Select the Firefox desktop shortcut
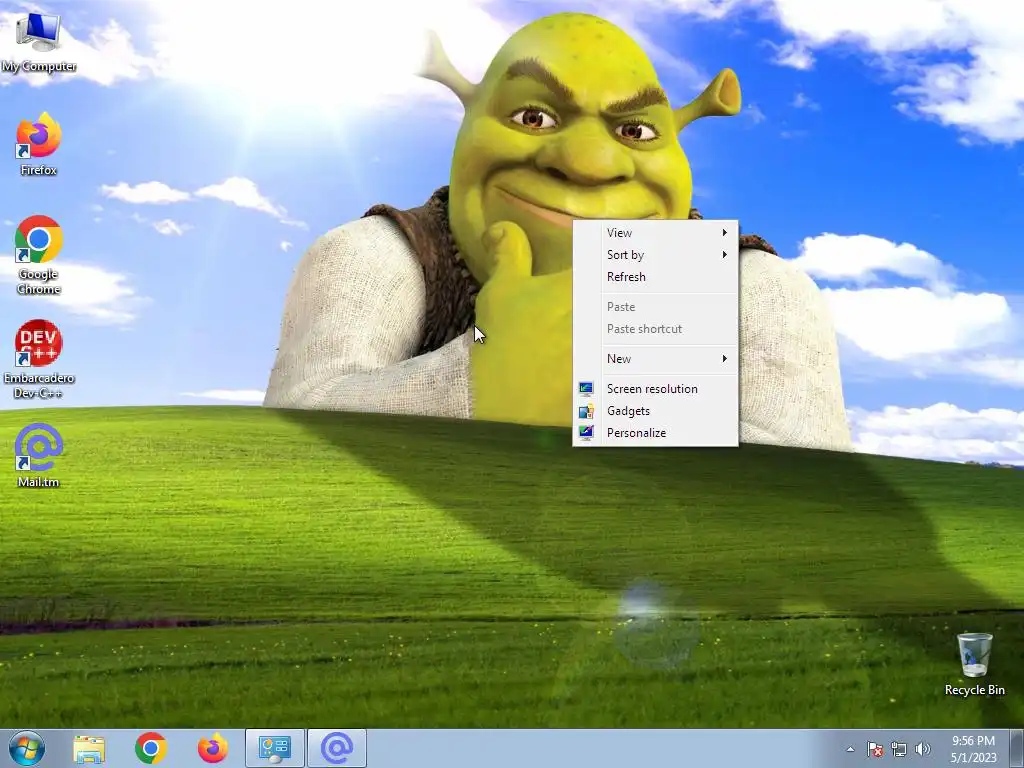This screenshot has height=768, width=1024. point(39,144)
